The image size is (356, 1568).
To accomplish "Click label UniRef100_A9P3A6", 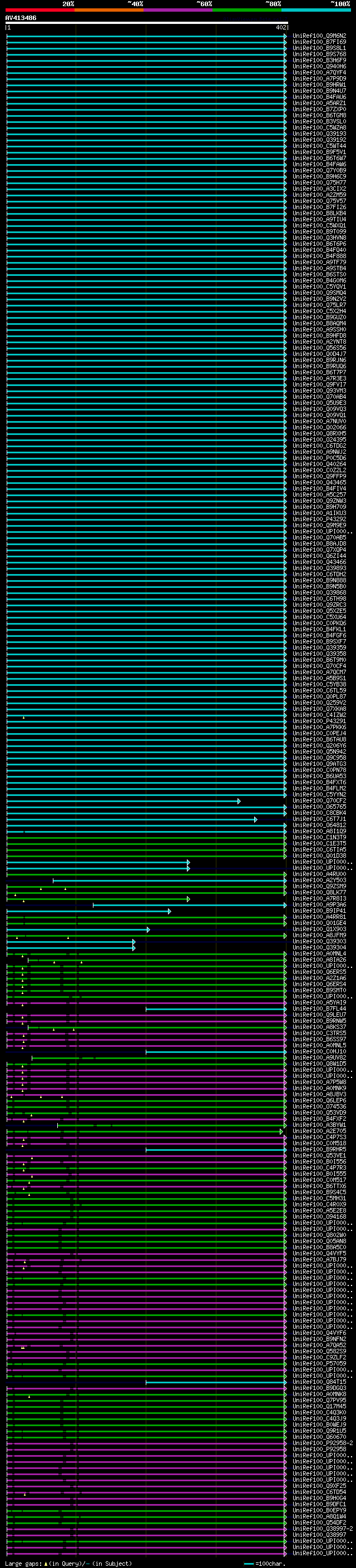I will (319, 905).
